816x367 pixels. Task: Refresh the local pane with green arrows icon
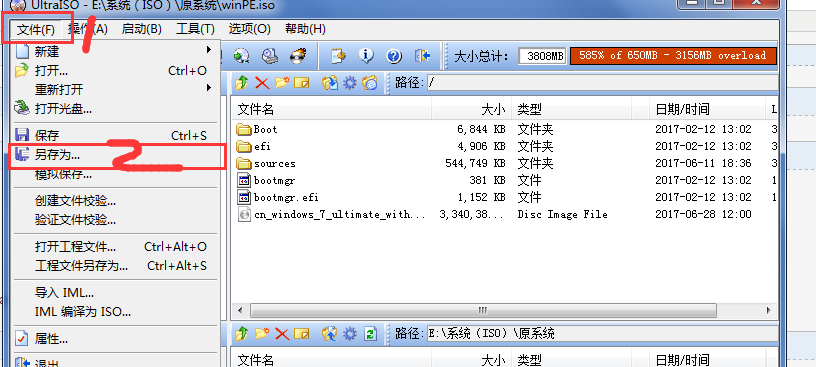click(x=370, y=333)
